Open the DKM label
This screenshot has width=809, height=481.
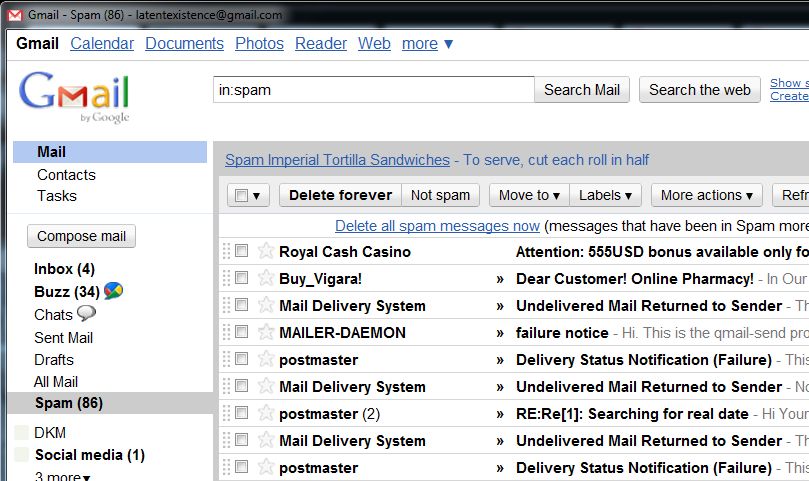pos(50,432)
